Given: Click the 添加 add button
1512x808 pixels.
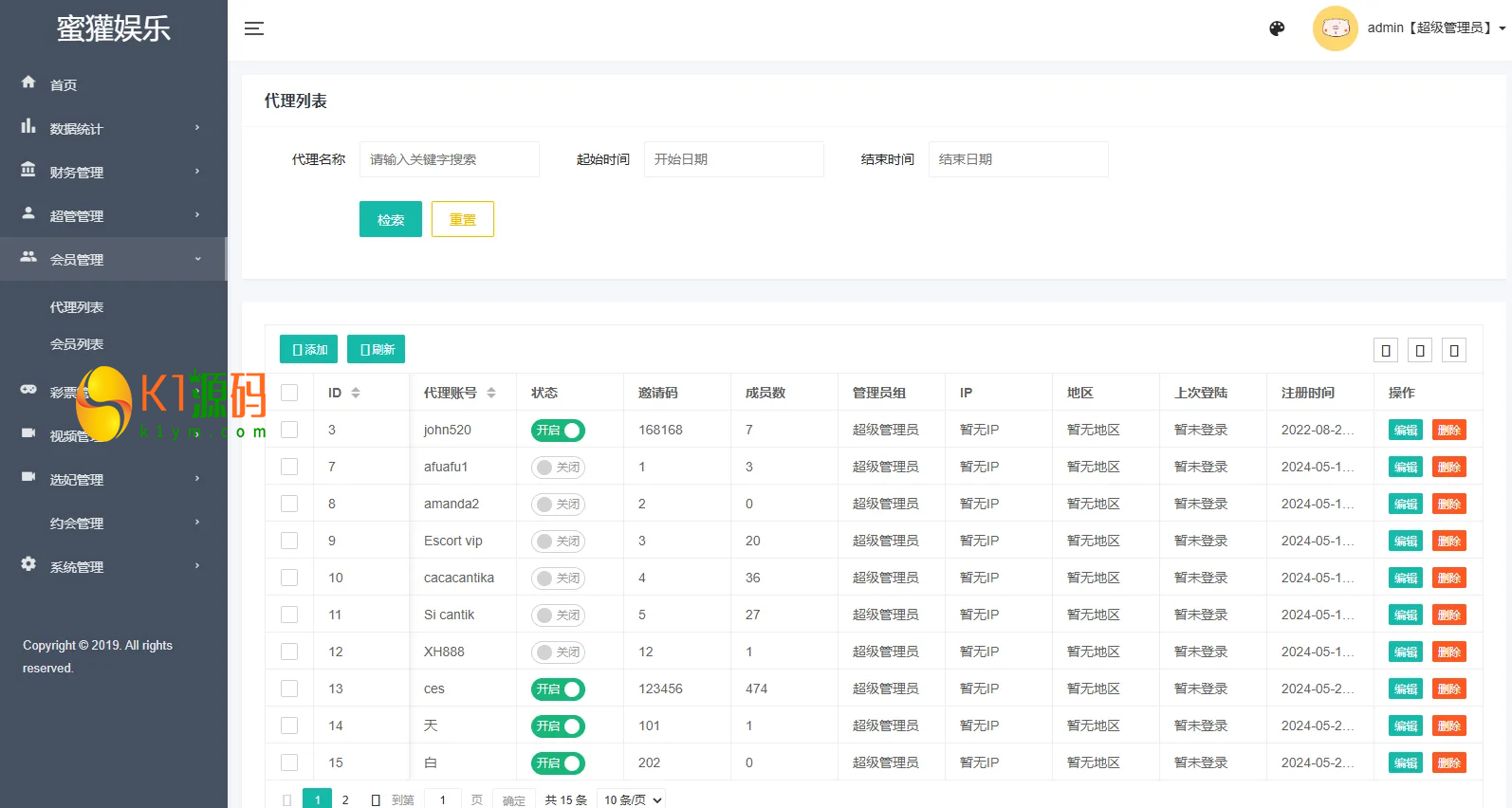Looking at the screenshot, I should [308, 349].
